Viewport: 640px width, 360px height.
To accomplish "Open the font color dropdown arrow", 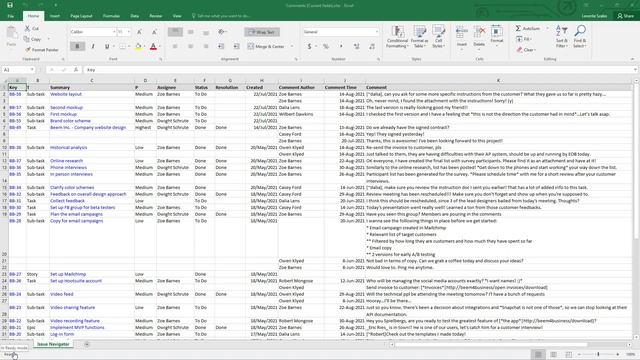I will [160, 47].
